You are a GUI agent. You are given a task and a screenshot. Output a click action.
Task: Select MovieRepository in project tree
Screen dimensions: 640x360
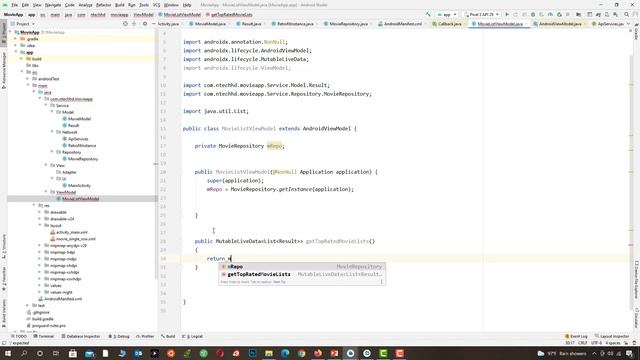80,159
